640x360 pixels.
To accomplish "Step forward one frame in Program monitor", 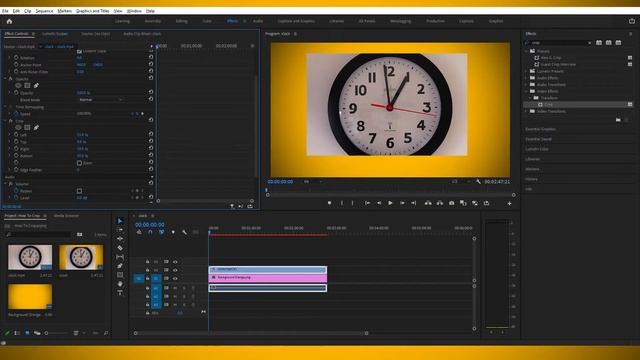I will (402, 203).
